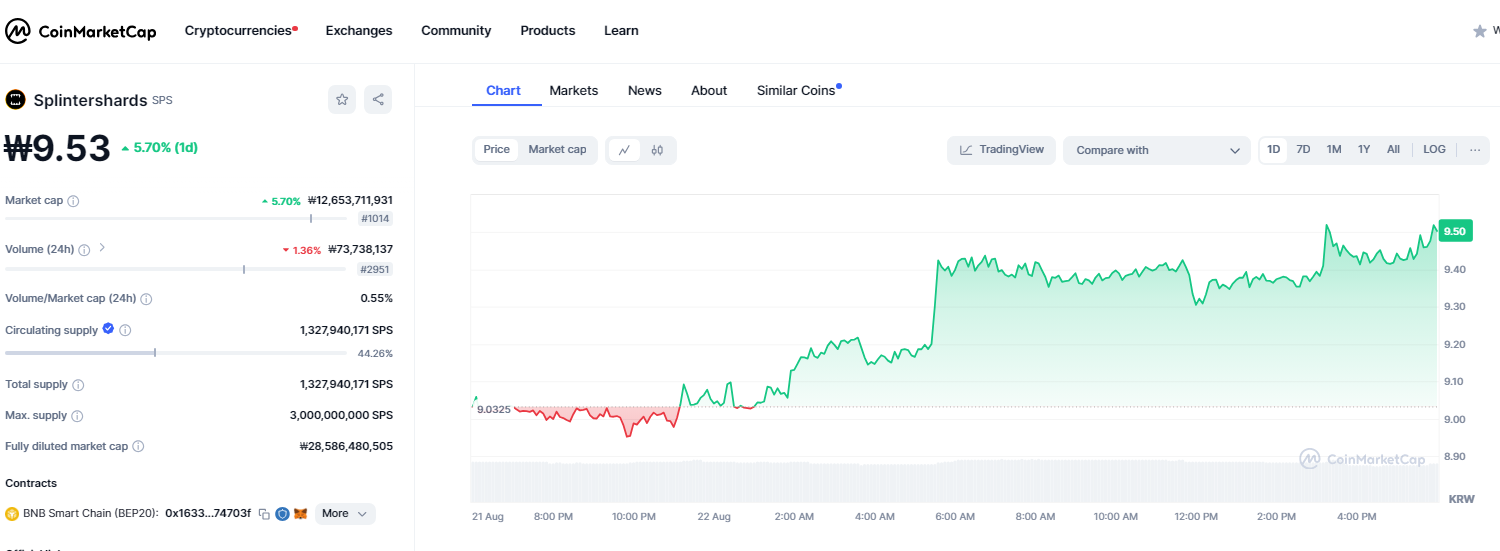Show Max. supply info icon
Screen dimensions: 1500x551
[77, 416]
